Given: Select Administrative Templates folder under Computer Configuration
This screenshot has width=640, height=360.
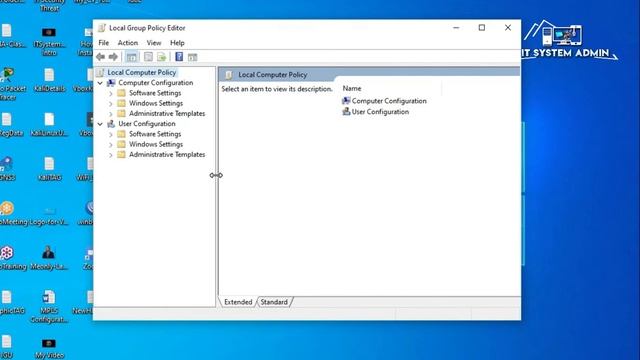Looking at the screenshot, I should point(167,113).
